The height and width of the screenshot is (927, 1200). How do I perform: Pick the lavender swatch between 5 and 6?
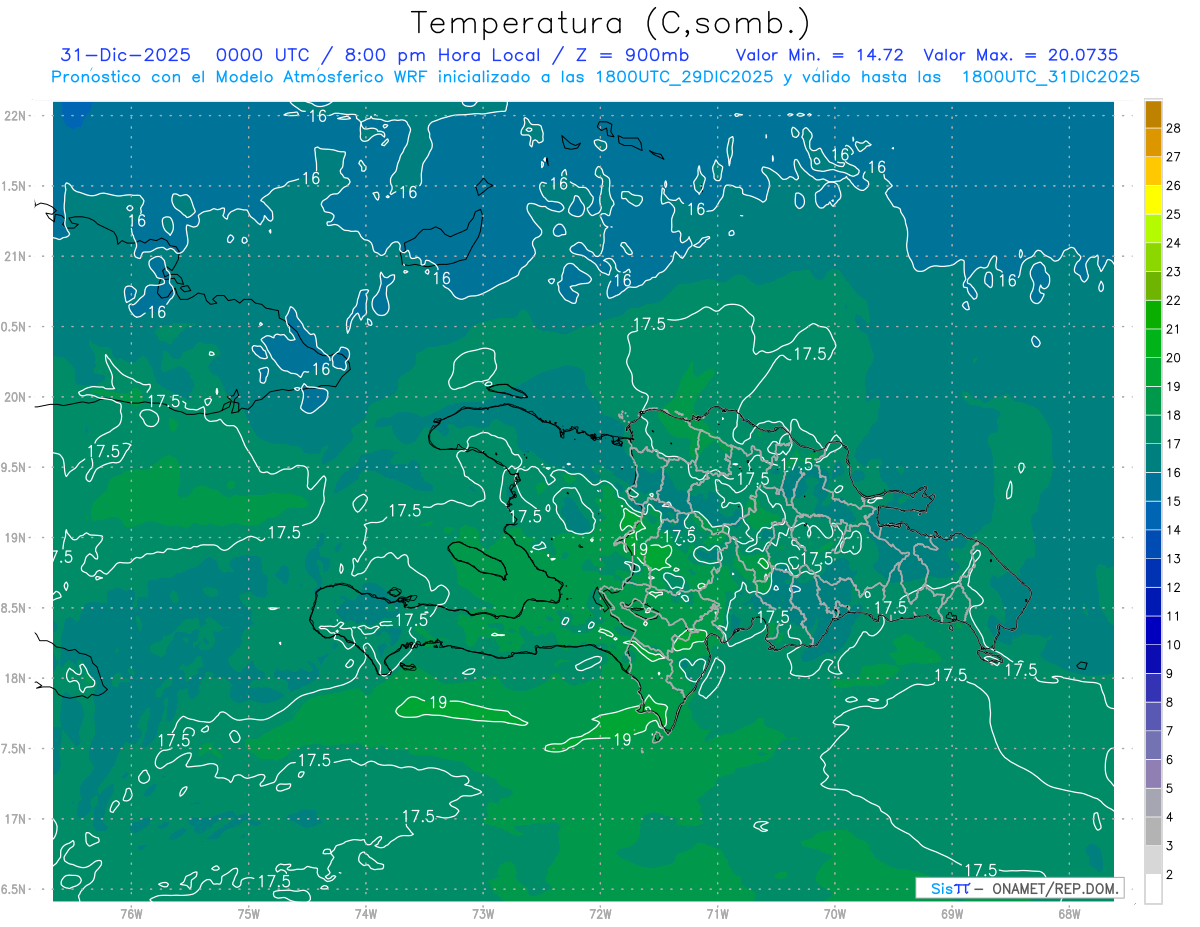pyautogui.click(x=1153, y=774)
